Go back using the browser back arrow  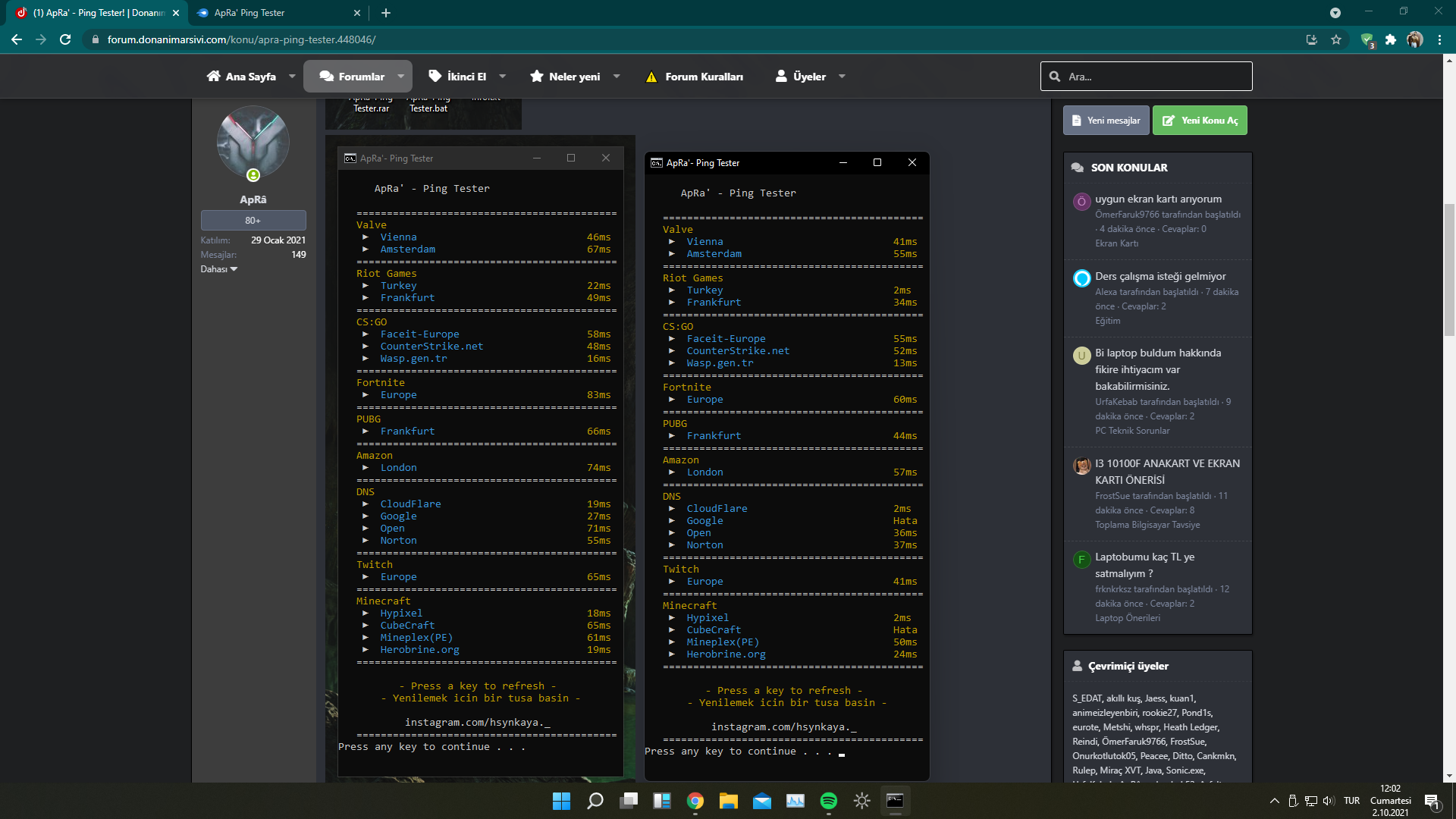17,39
